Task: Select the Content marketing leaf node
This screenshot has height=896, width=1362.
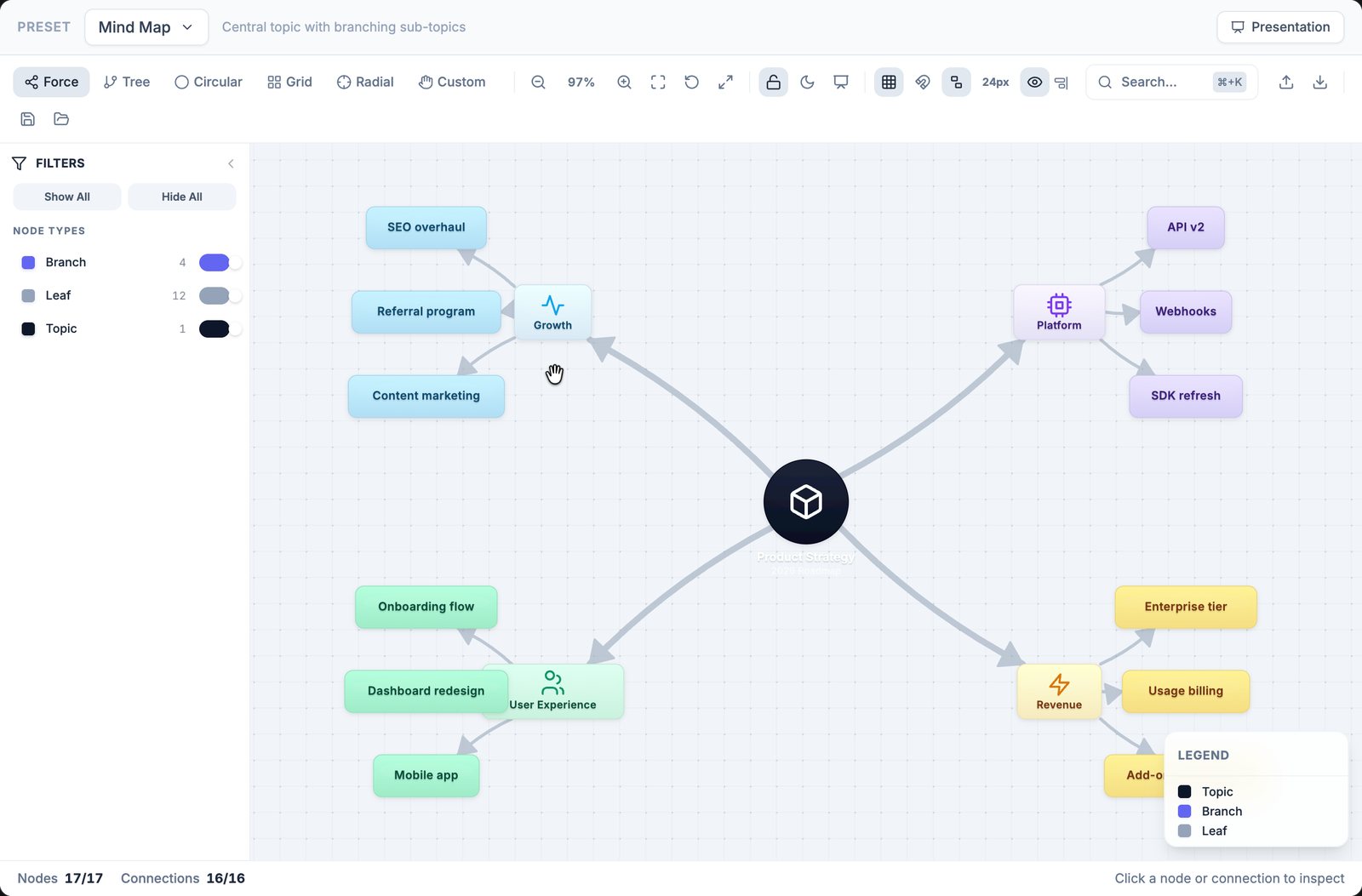Action: point(426,397)
